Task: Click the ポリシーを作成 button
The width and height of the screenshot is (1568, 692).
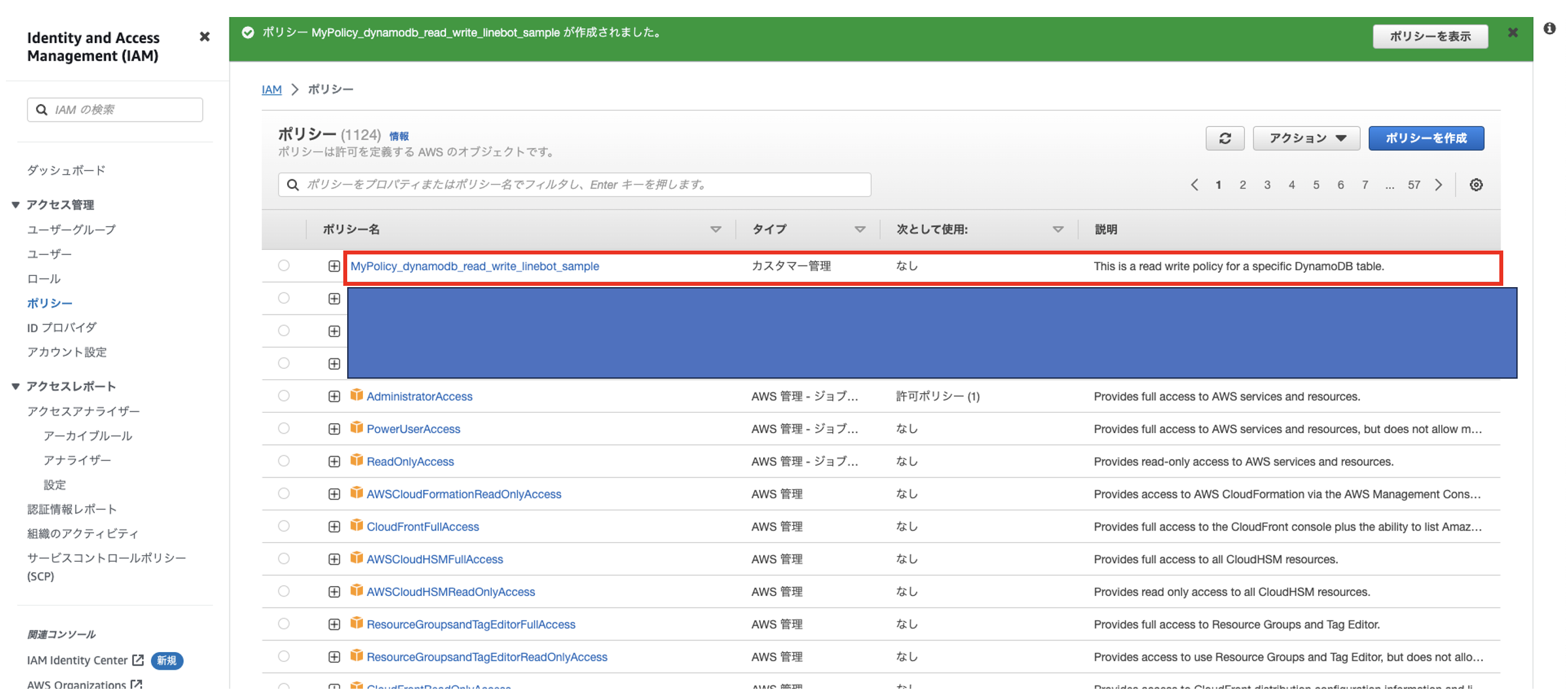Action: click(1426, 138)
